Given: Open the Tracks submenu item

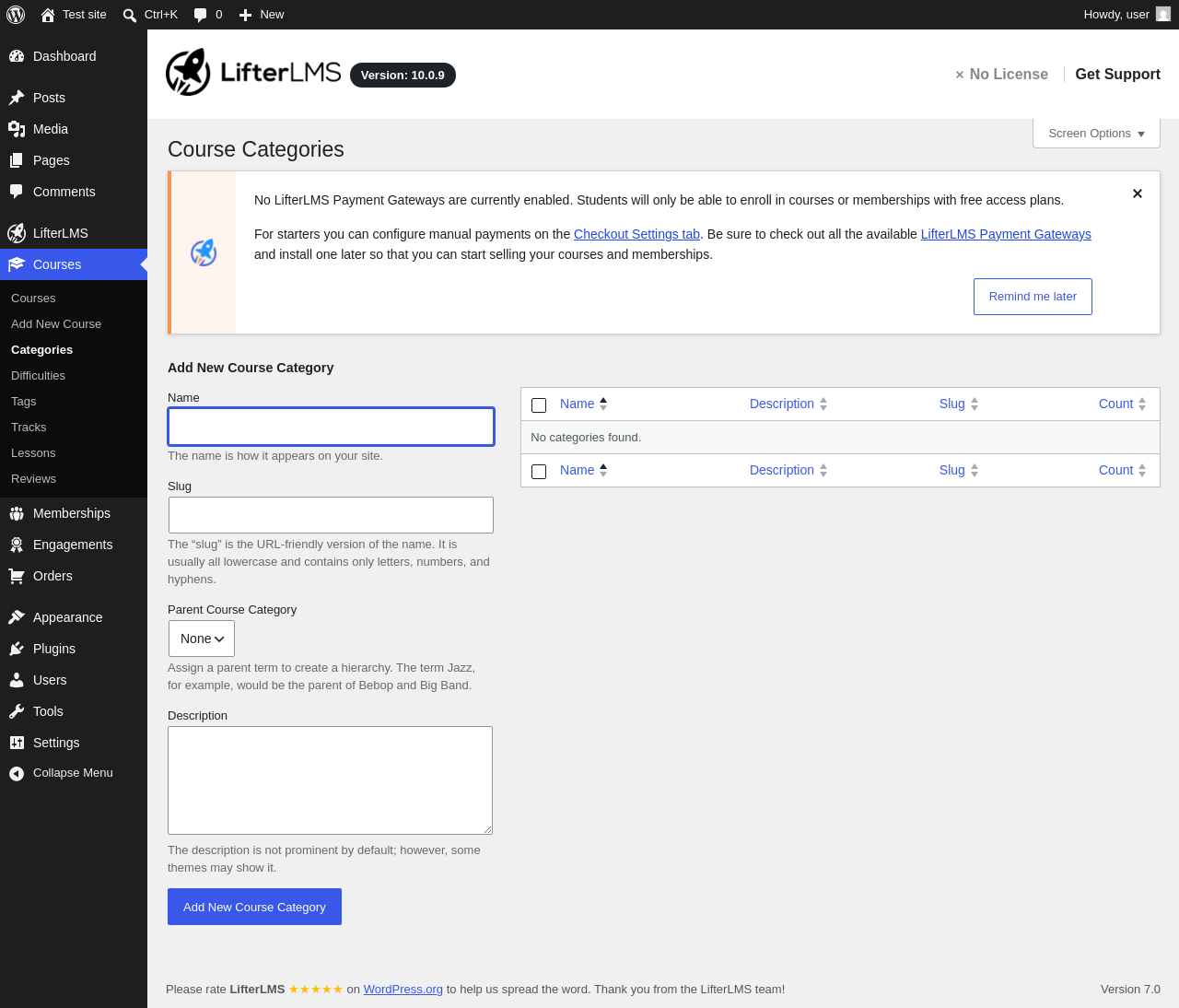Looking at the screenshot, I should [29, 428].
